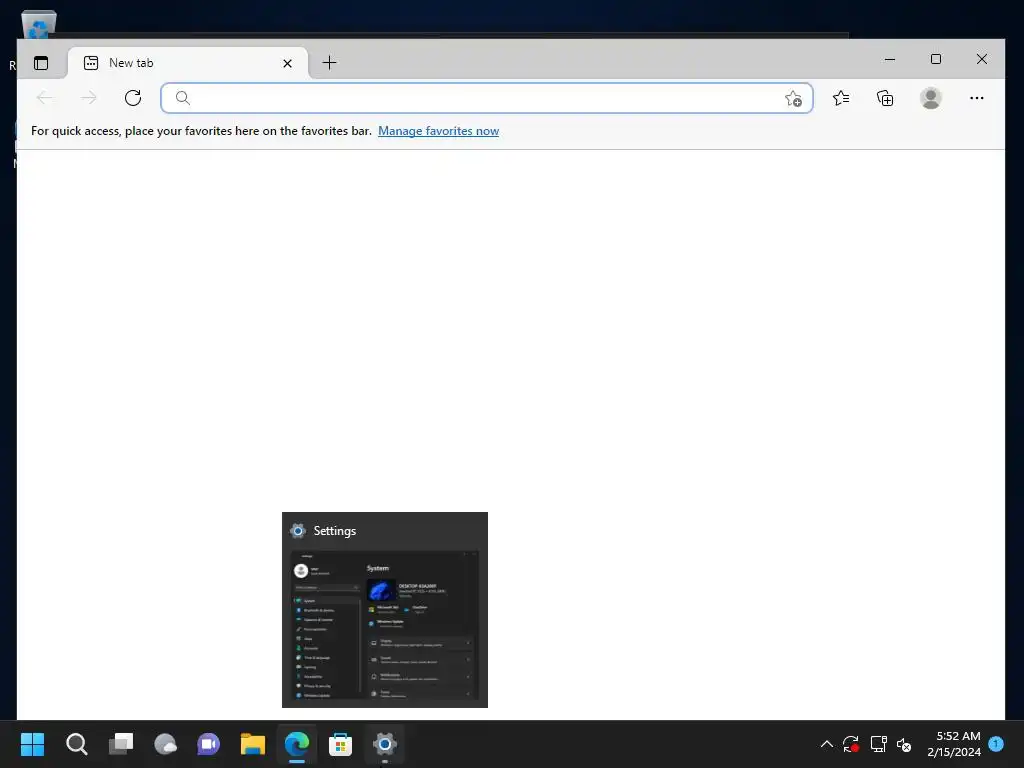
Task: Open Microsoft Store from the taskbar
Action: coord(340,744)
